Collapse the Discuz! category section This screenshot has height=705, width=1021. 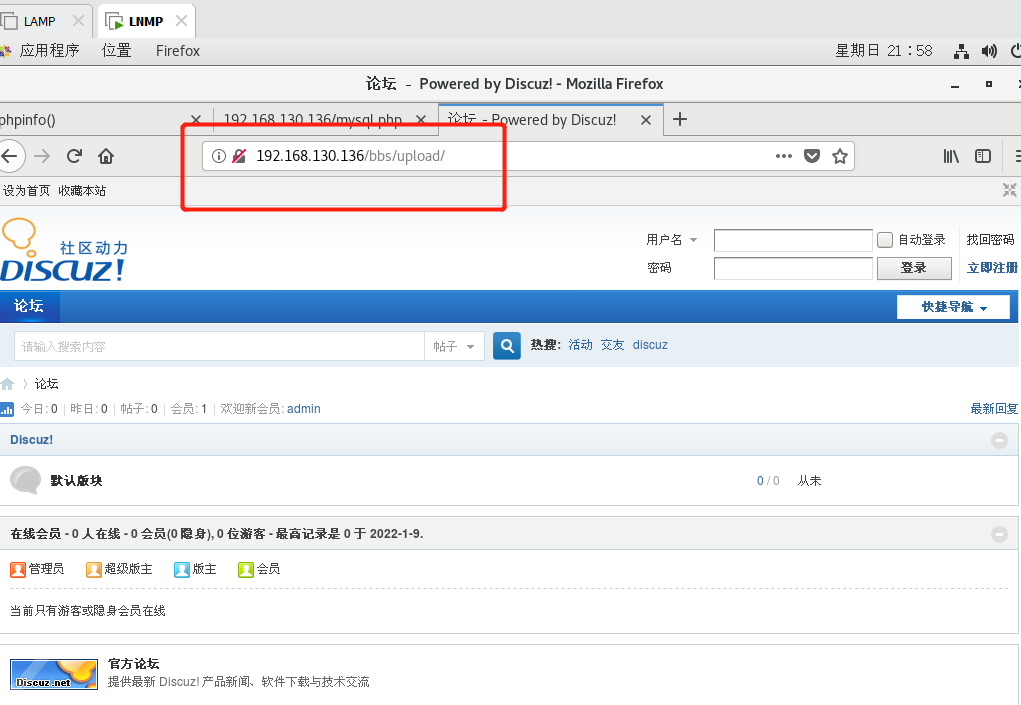(1000, 441)
